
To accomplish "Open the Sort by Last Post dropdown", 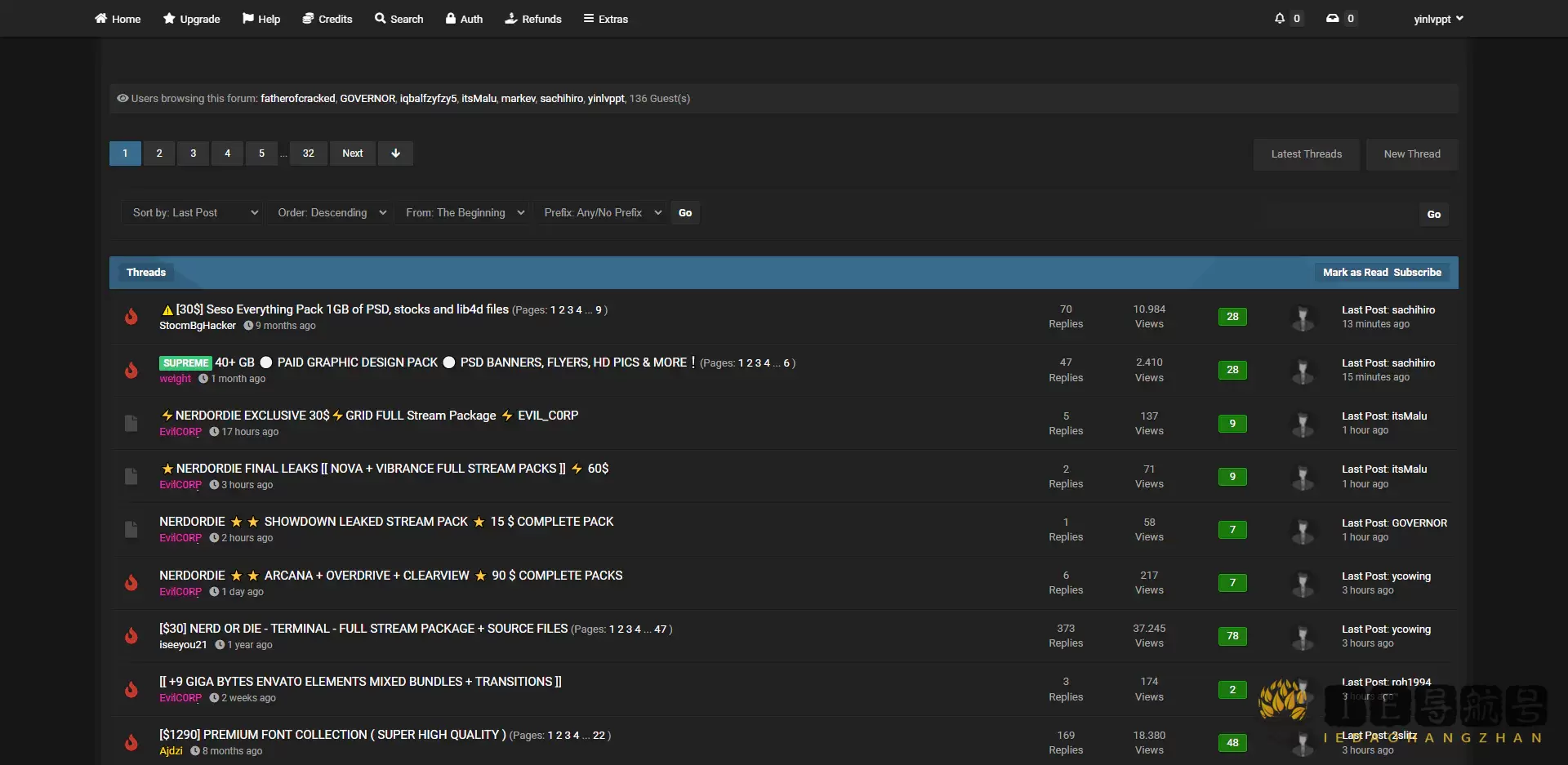I will (x=193, y=212).
